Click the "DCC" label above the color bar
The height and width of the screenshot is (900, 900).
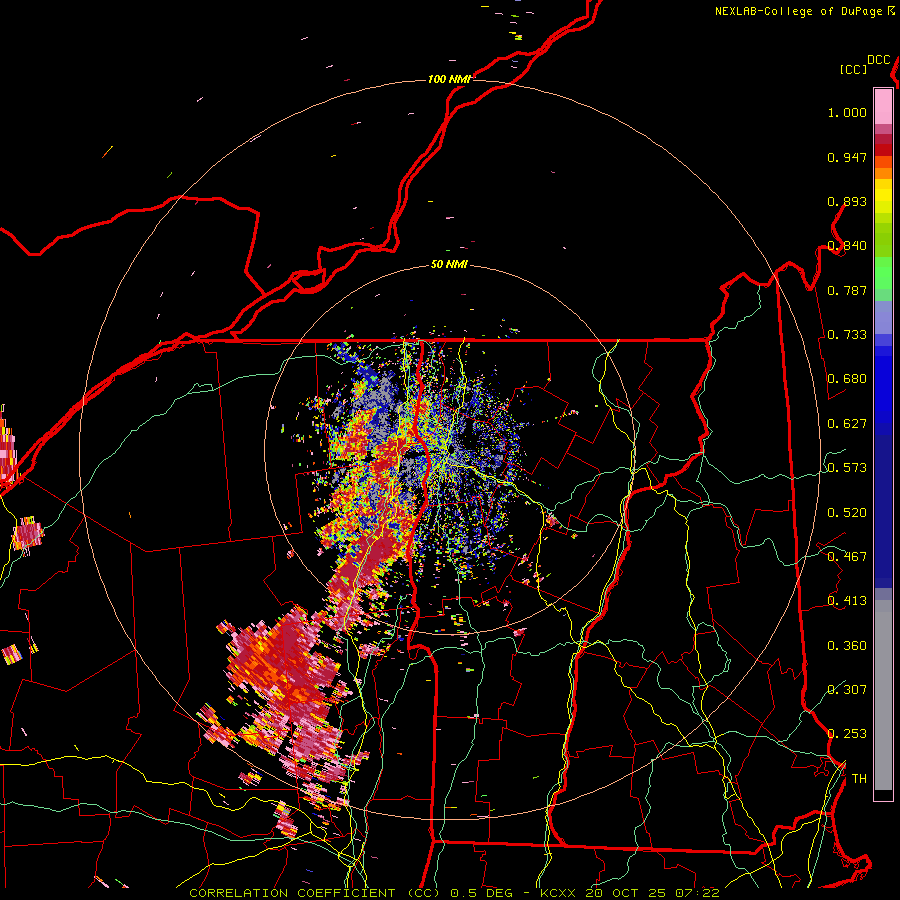879,60
